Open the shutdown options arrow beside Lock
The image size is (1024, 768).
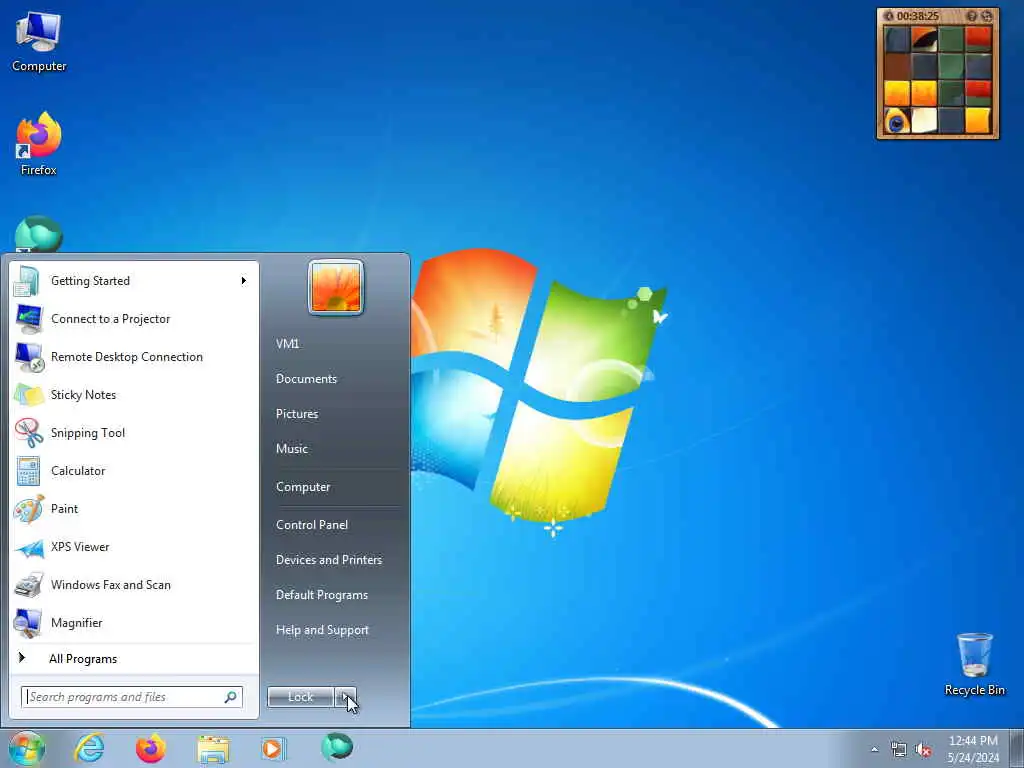tap(345, 697)
